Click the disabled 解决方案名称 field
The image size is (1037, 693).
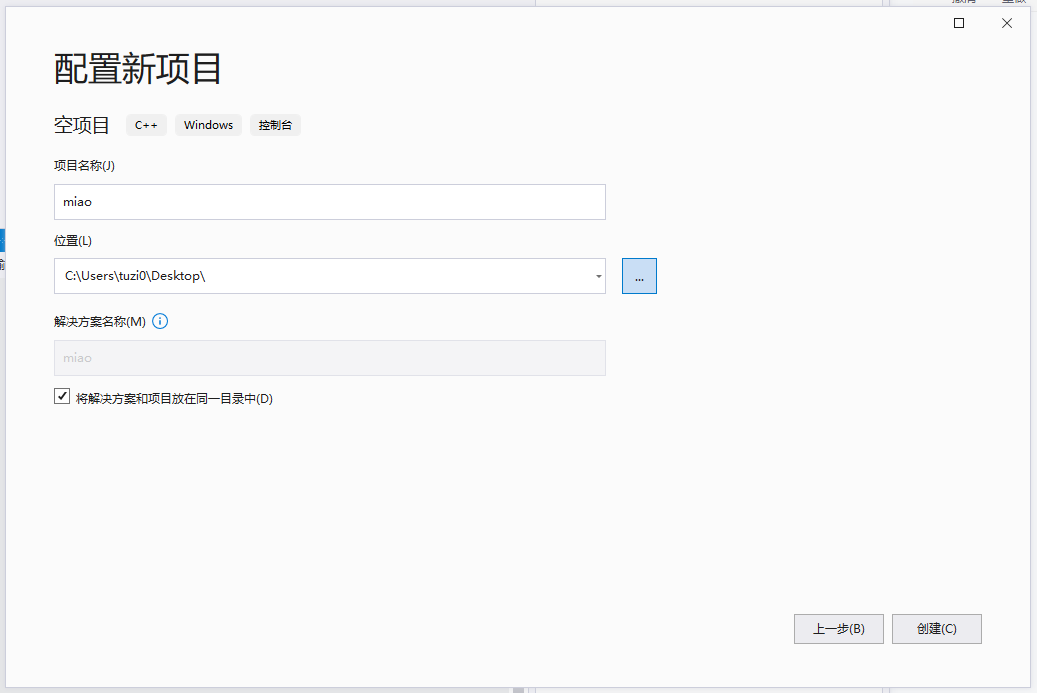coord(330,358)
